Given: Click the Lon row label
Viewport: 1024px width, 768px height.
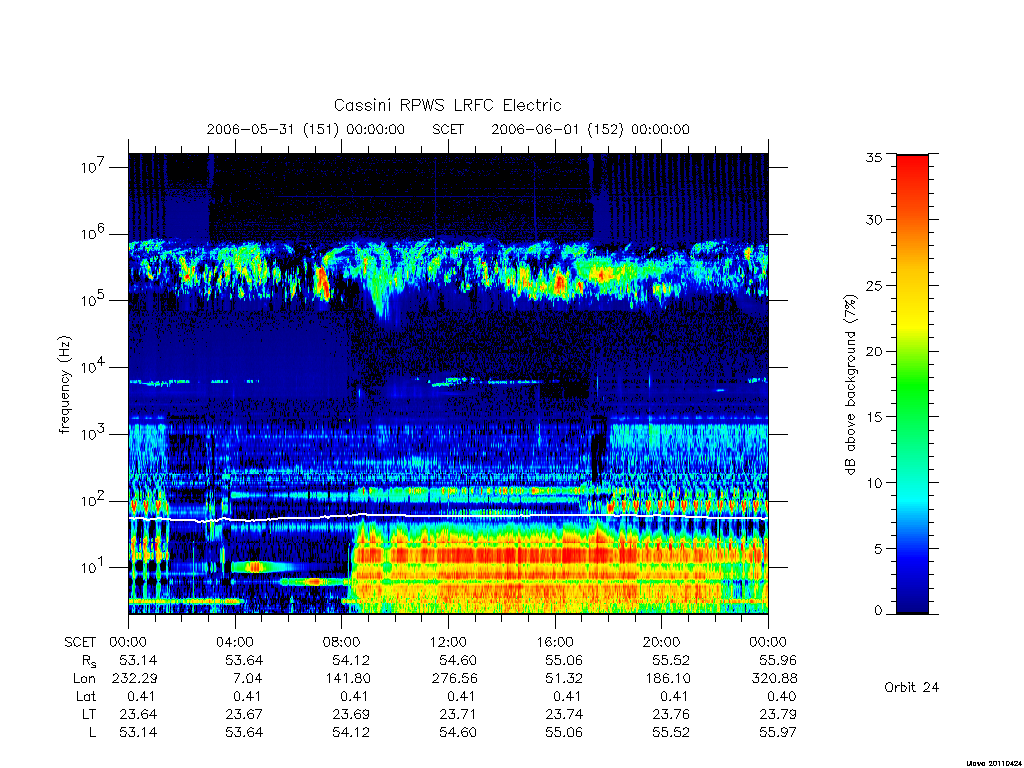Looking at the screenshot, I should point(84,679).
